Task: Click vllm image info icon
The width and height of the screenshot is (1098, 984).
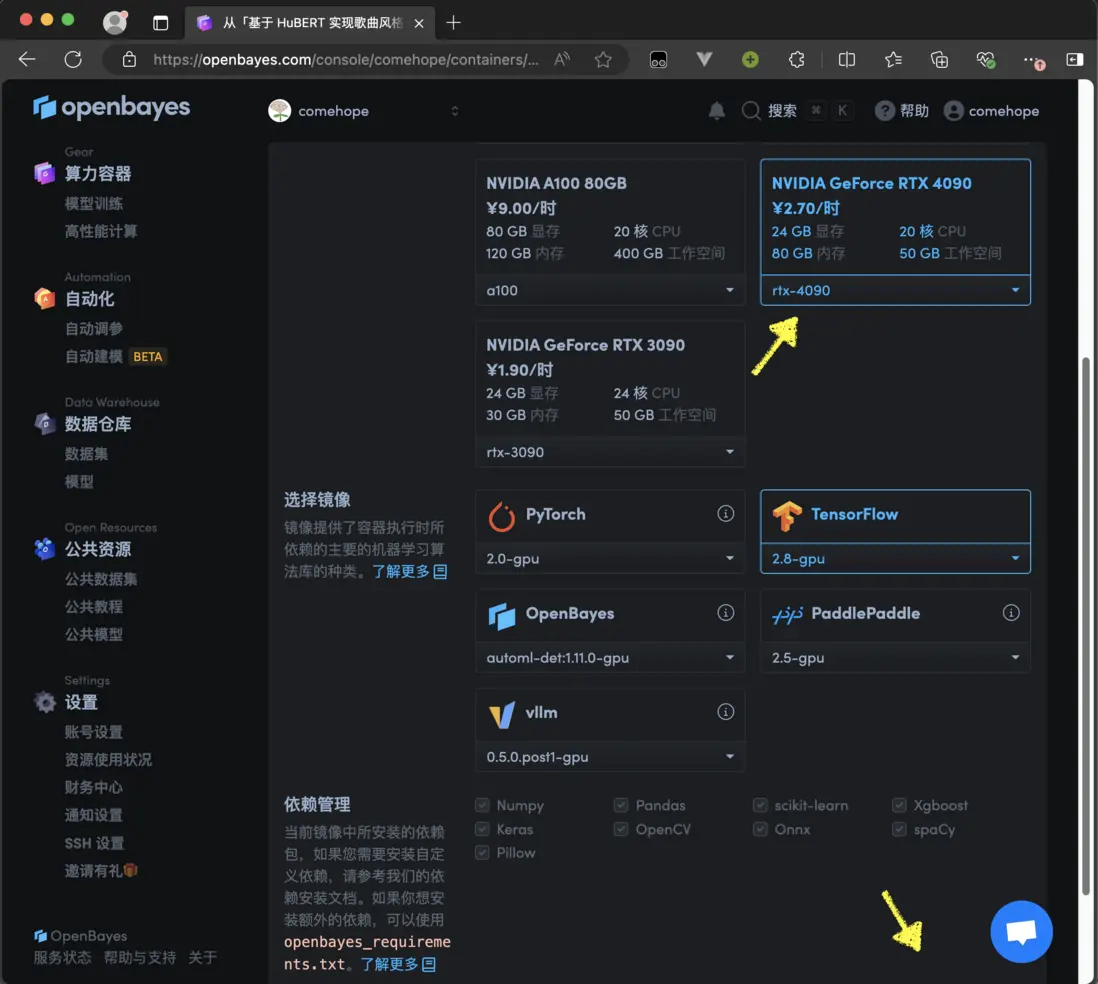Action: click(x=725, y=712)
